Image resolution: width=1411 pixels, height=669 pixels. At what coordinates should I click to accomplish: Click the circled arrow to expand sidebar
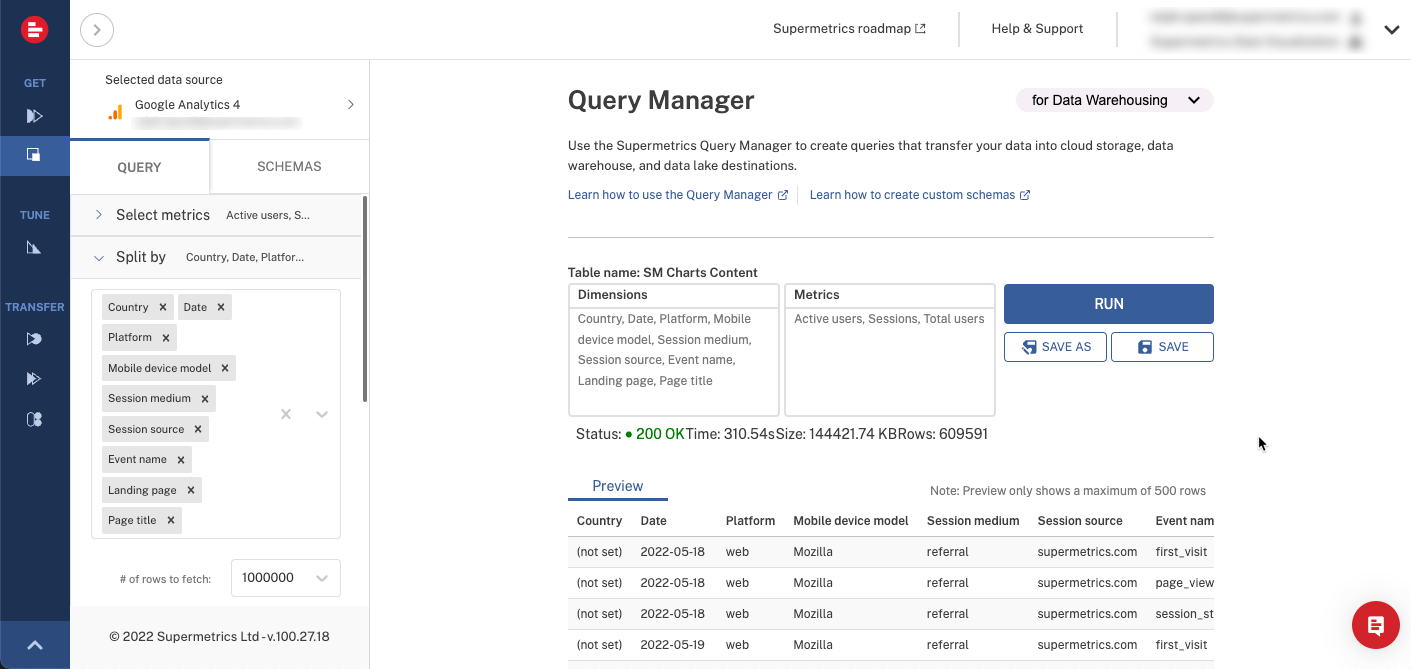click(x=97, y=30)
